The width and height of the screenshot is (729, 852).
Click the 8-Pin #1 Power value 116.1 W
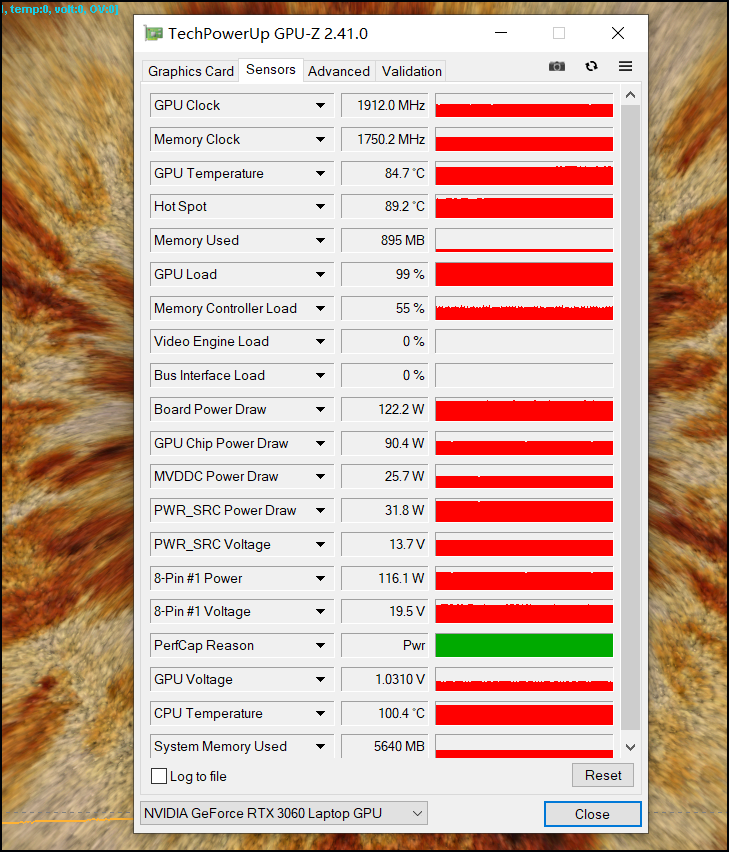coord(385,578)
